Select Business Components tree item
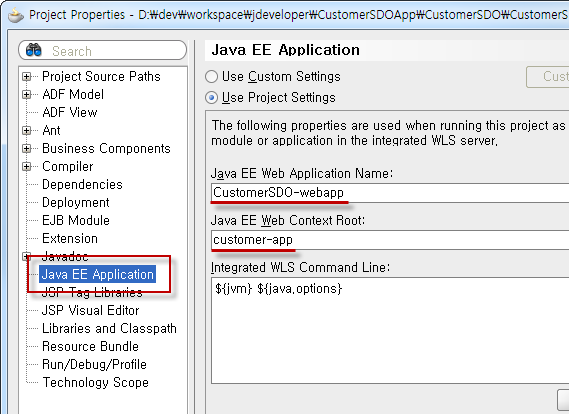Viewport: 569px width, 414px height. pos(106,148)
